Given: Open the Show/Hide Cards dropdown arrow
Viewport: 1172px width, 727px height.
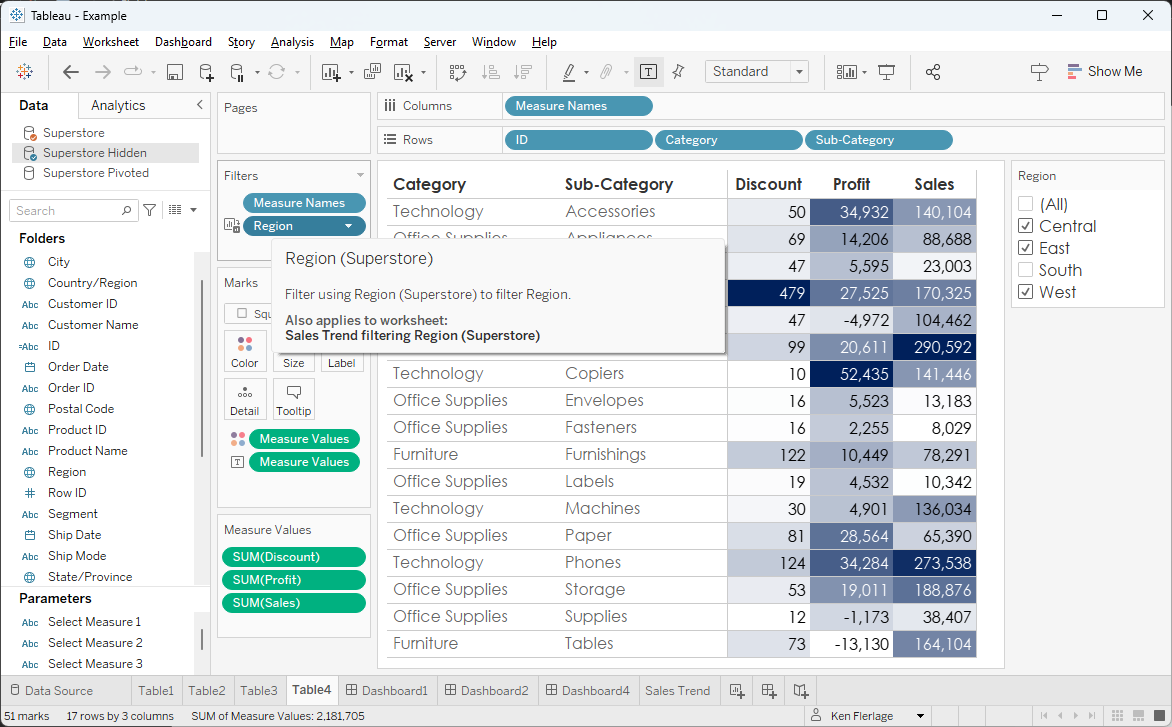Looking at the screenshot, I should [865, 72].
